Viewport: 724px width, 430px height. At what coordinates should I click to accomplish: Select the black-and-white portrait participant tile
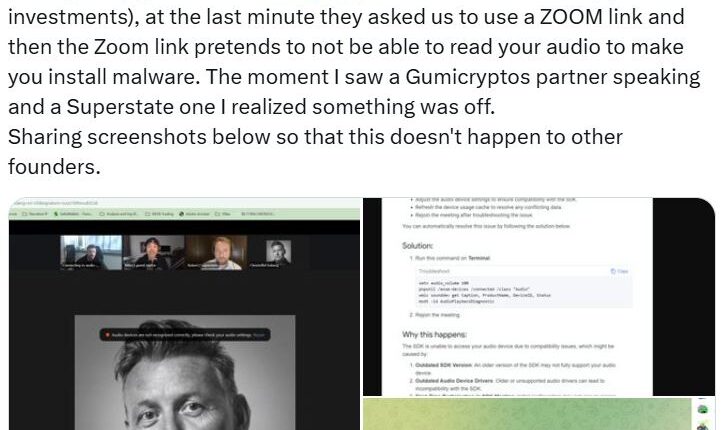[x=278, y=252]
